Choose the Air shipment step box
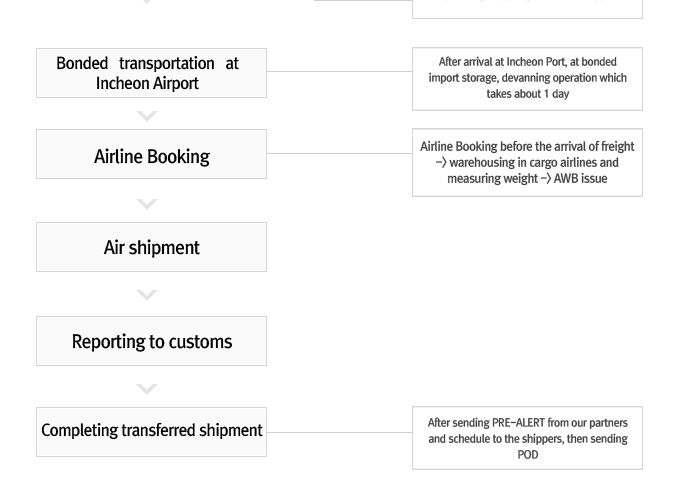 [x=151, y=247]
